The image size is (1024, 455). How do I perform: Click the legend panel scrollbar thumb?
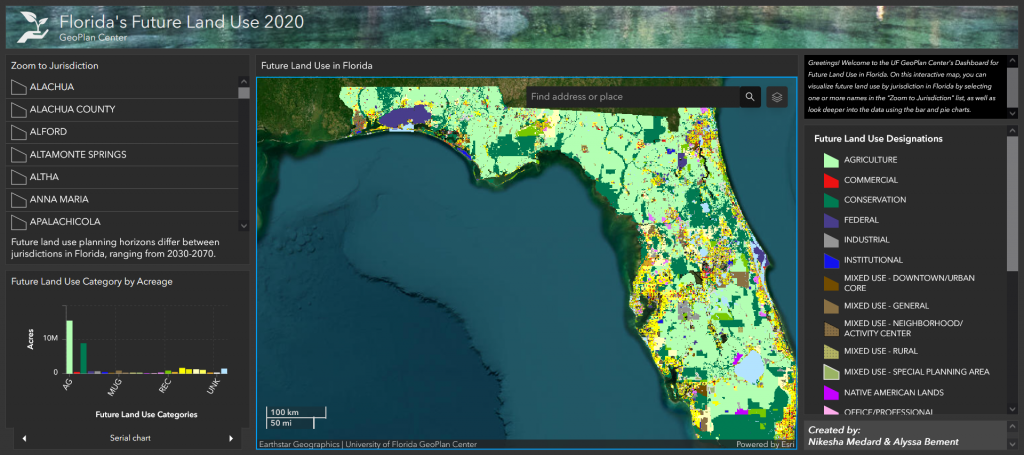pos(1012,202)
